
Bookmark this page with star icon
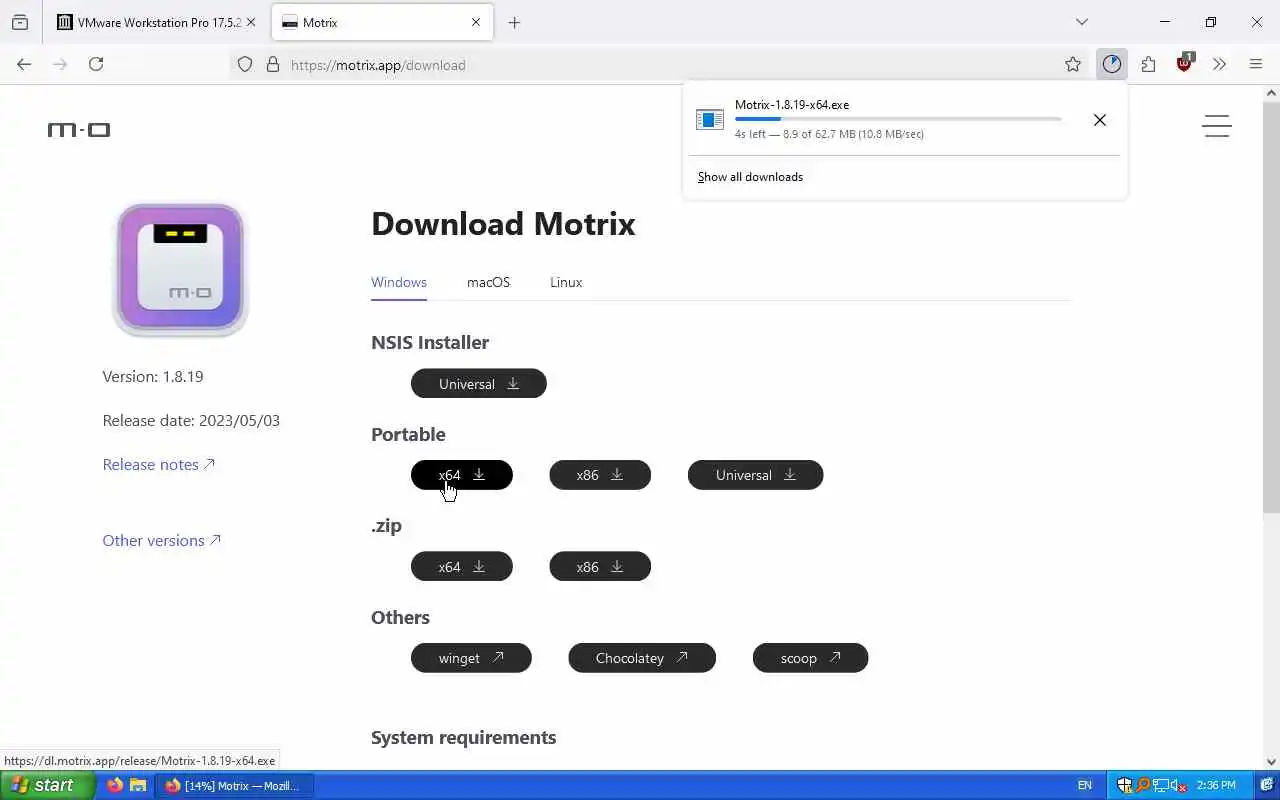tap(1073, 64)
